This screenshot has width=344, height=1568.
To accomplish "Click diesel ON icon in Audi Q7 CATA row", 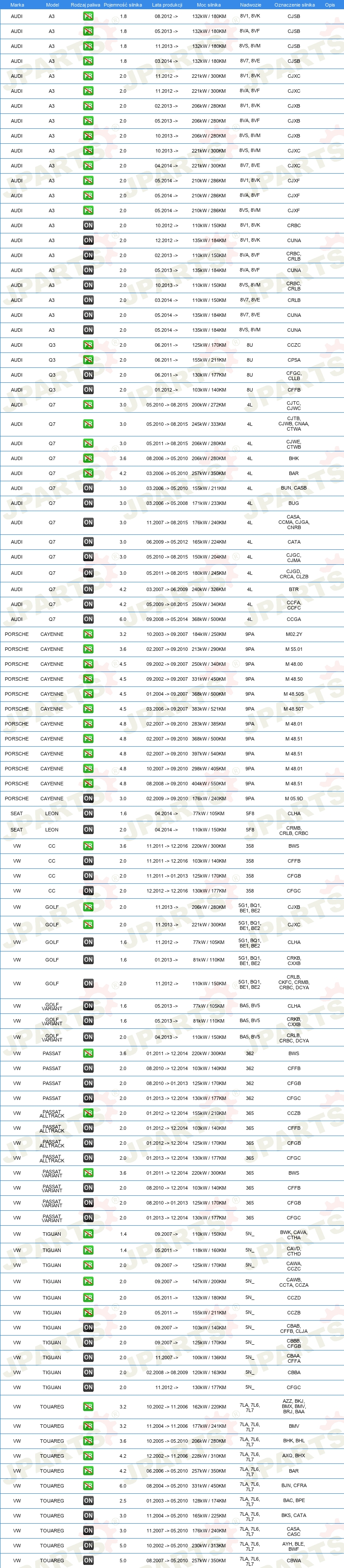I will pos(88,542).
